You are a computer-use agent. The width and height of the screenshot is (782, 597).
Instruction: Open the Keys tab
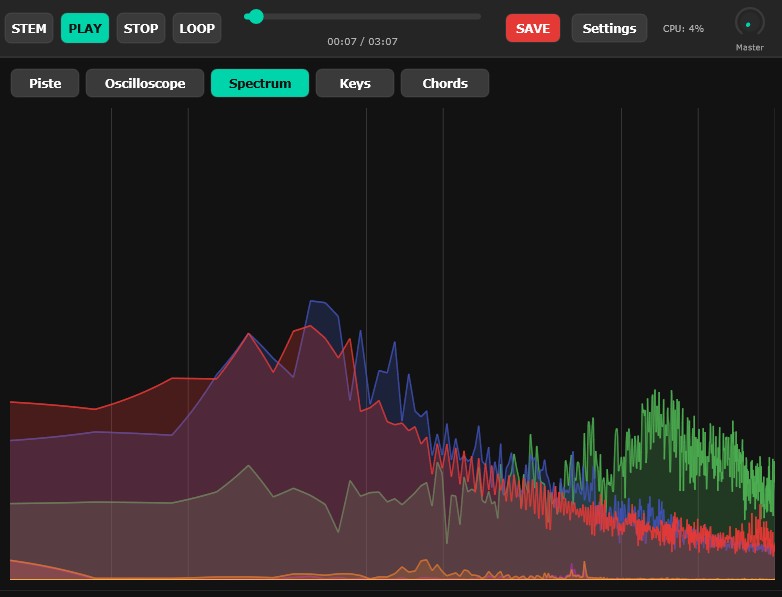pos(355,83)
